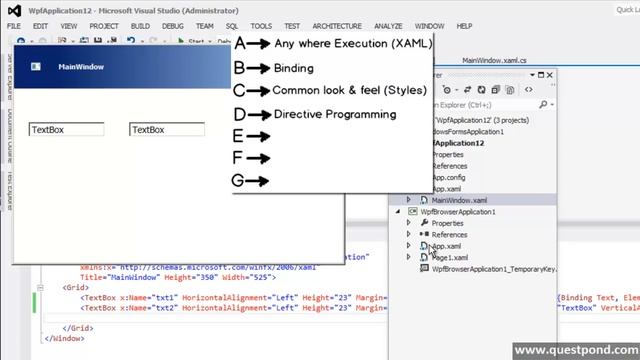Click the Sync with Active Document icon
The width and height of the screenshot is (640, 360).
(468, 90)
